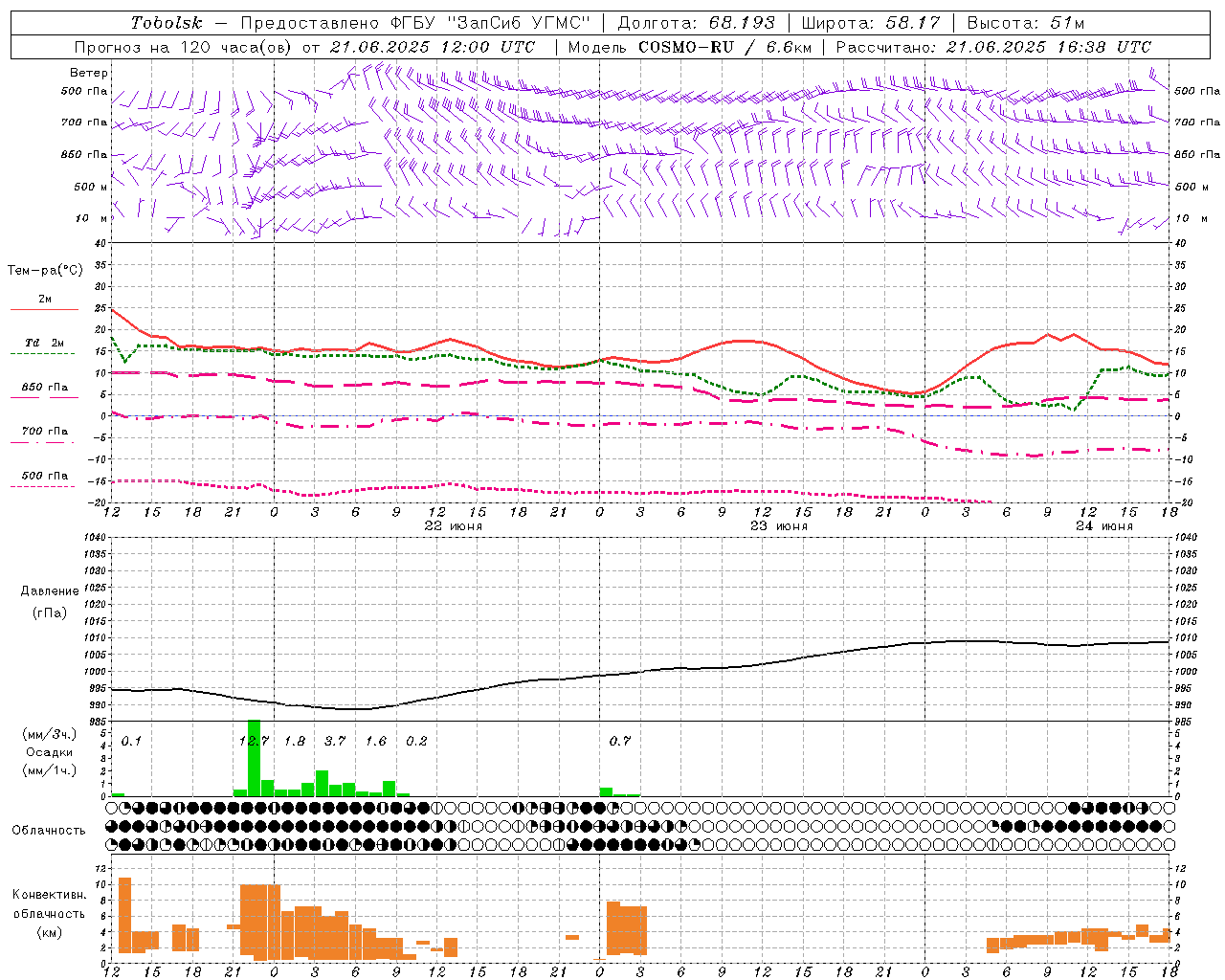Click the "Тем-ра(°C)" axis title

[x=45, y=271]
